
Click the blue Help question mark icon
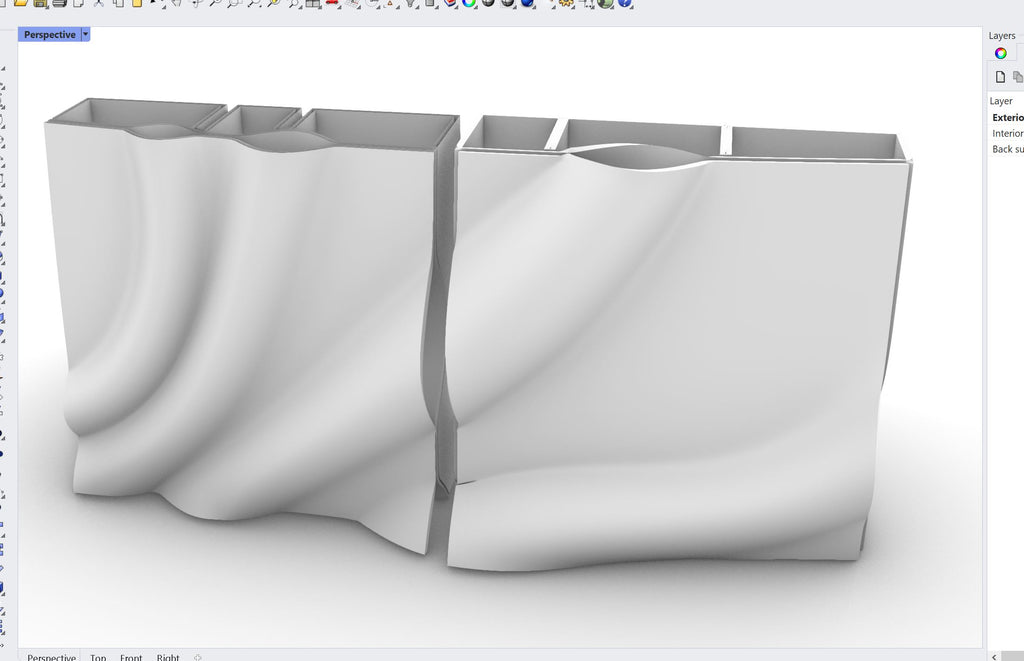pyautogui.click(x=625, y=3)
